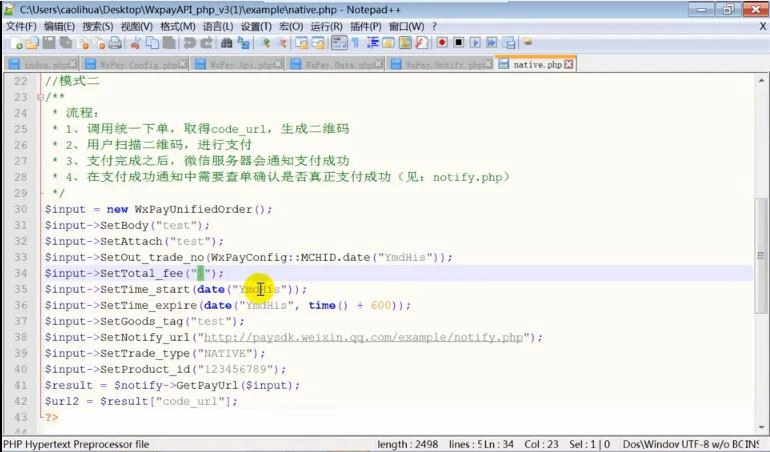Close the WxPay.Config.php tab

(183, 64)
